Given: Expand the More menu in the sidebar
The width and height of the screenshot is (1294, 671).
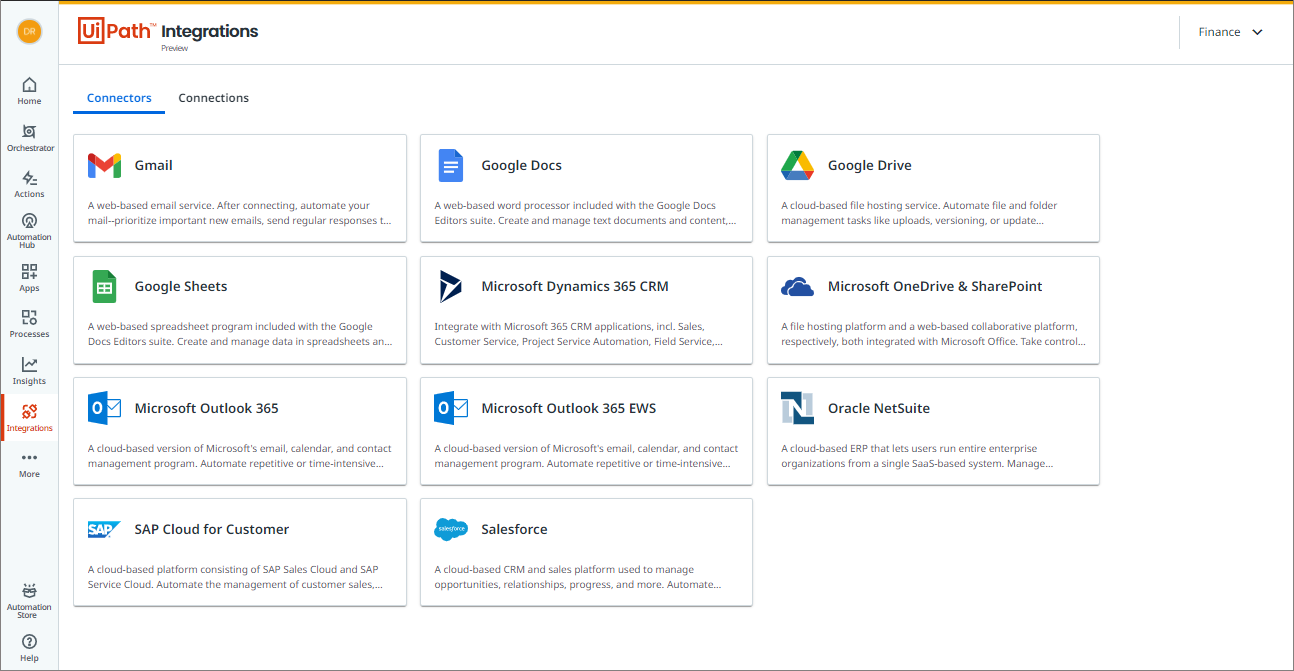Looking at the screenshot, I should click(29, 463).
